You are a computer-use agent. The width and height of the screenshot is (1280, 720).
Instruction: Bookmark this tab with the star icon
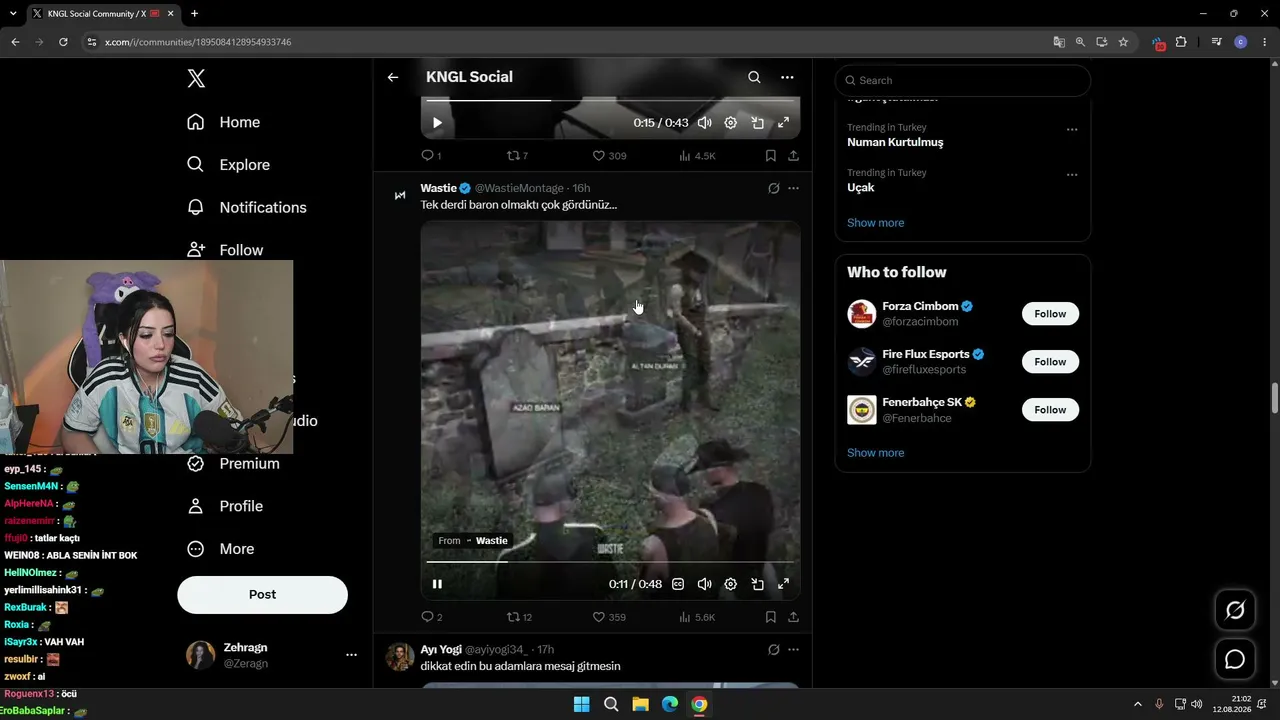point(1123,42)
